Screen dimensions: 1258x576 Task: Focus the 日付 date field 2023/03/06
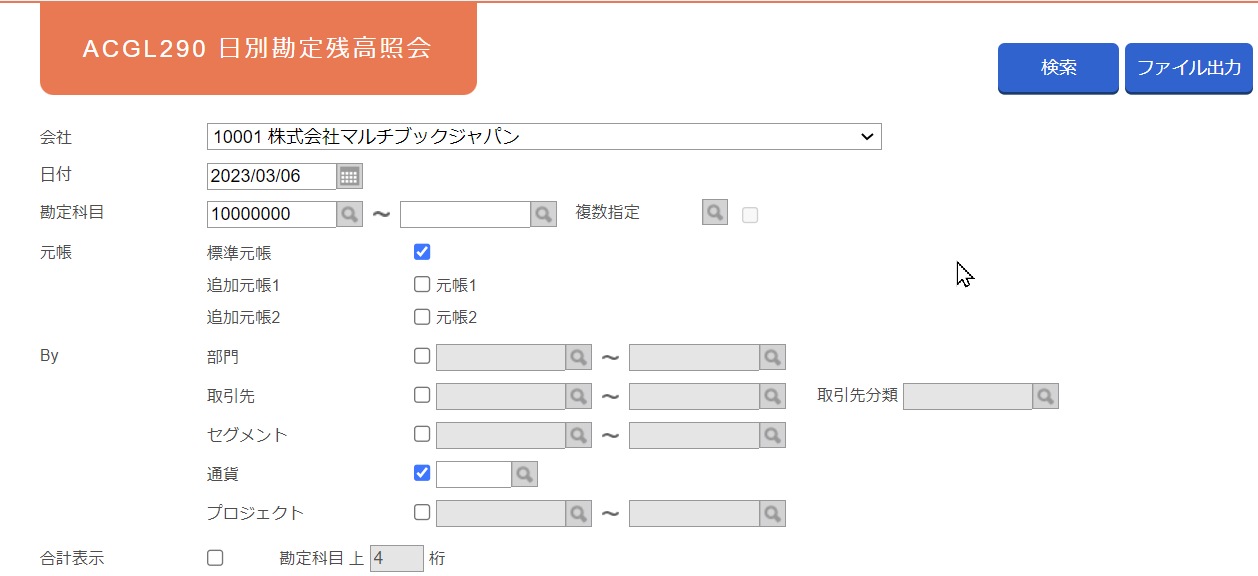pos(272,176)
